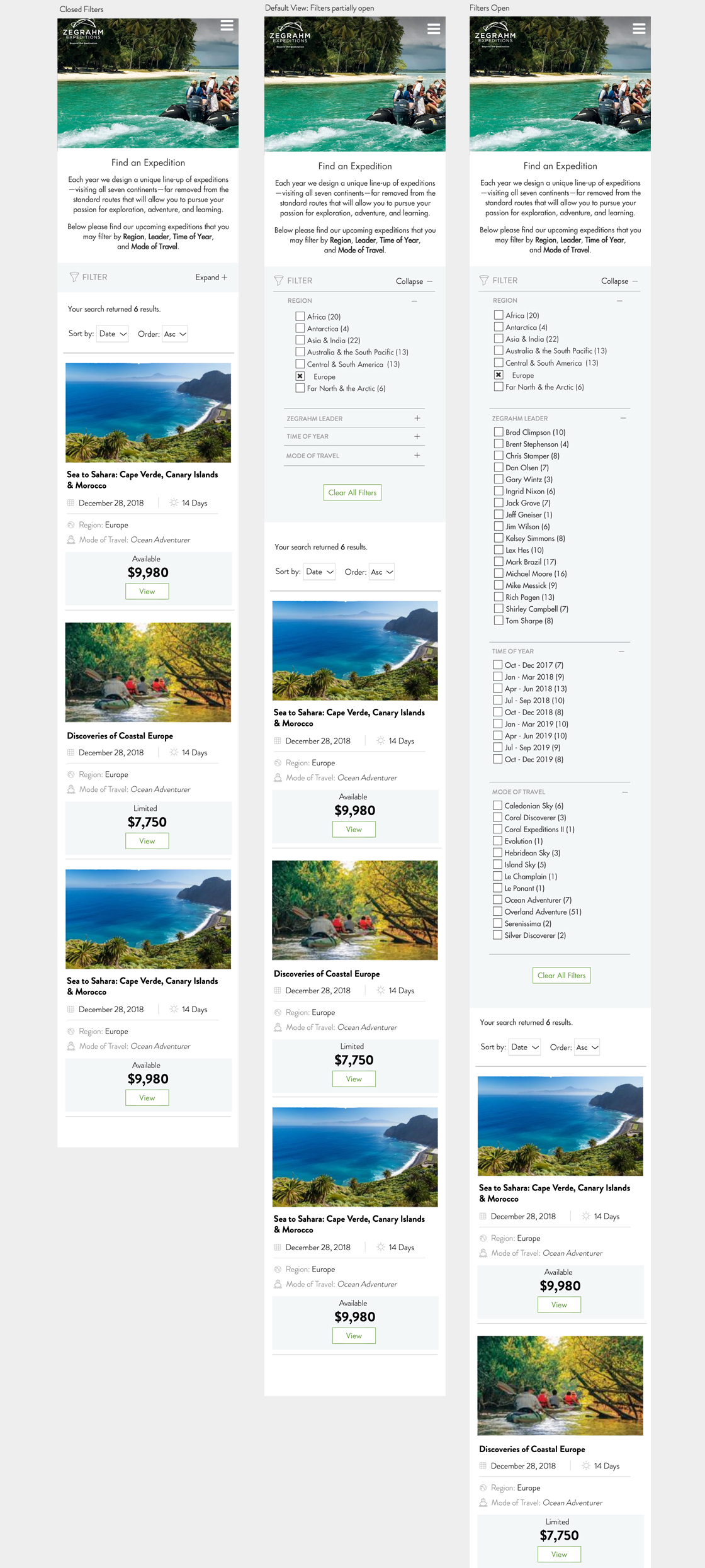Click Clear All Filters in Default View mockup
The image size is (705, 1568).
(x=352, y=492)
